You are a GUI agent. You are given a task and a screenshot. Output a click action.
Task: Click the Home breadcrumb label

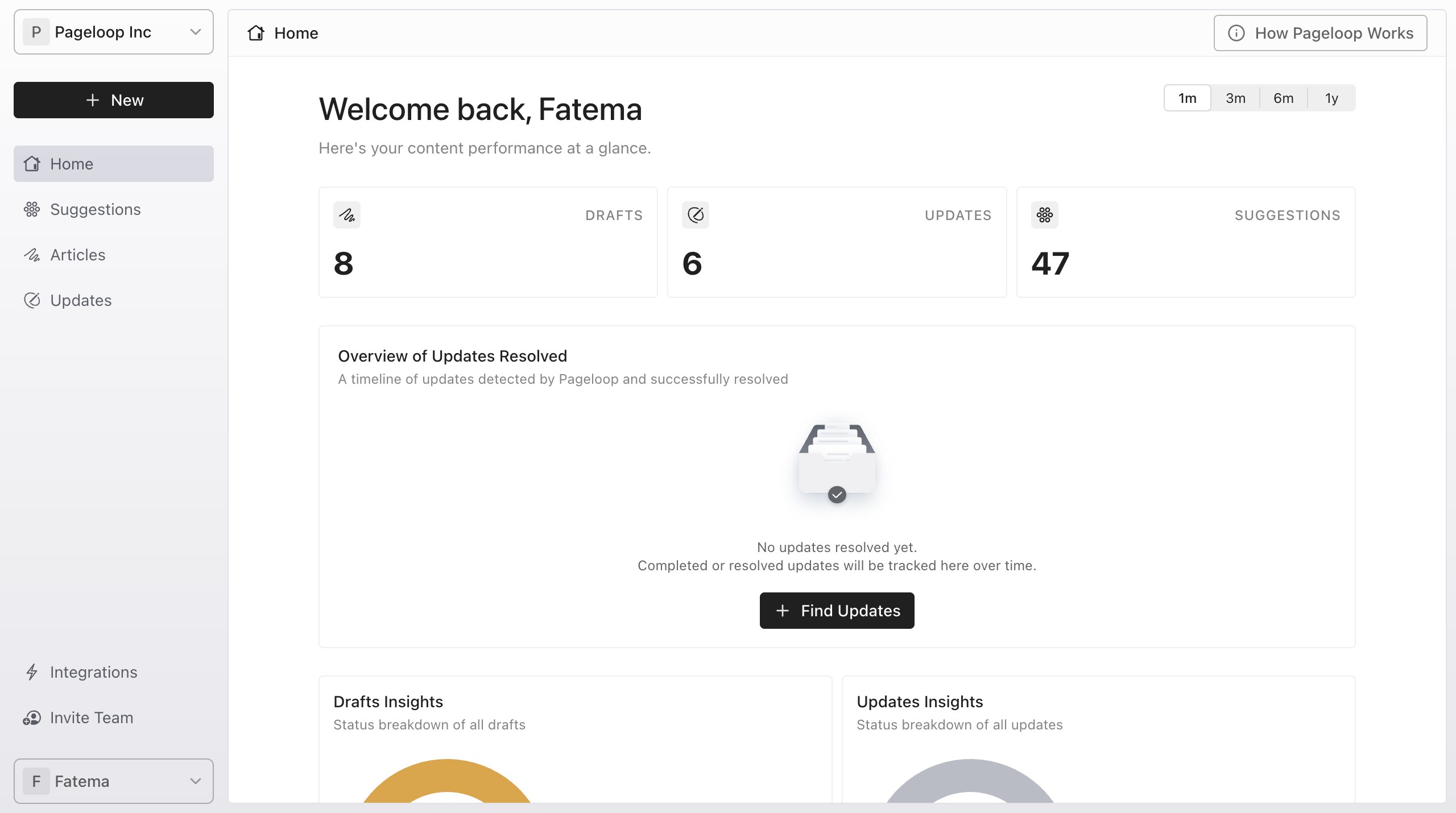click(x=296, y=33)
